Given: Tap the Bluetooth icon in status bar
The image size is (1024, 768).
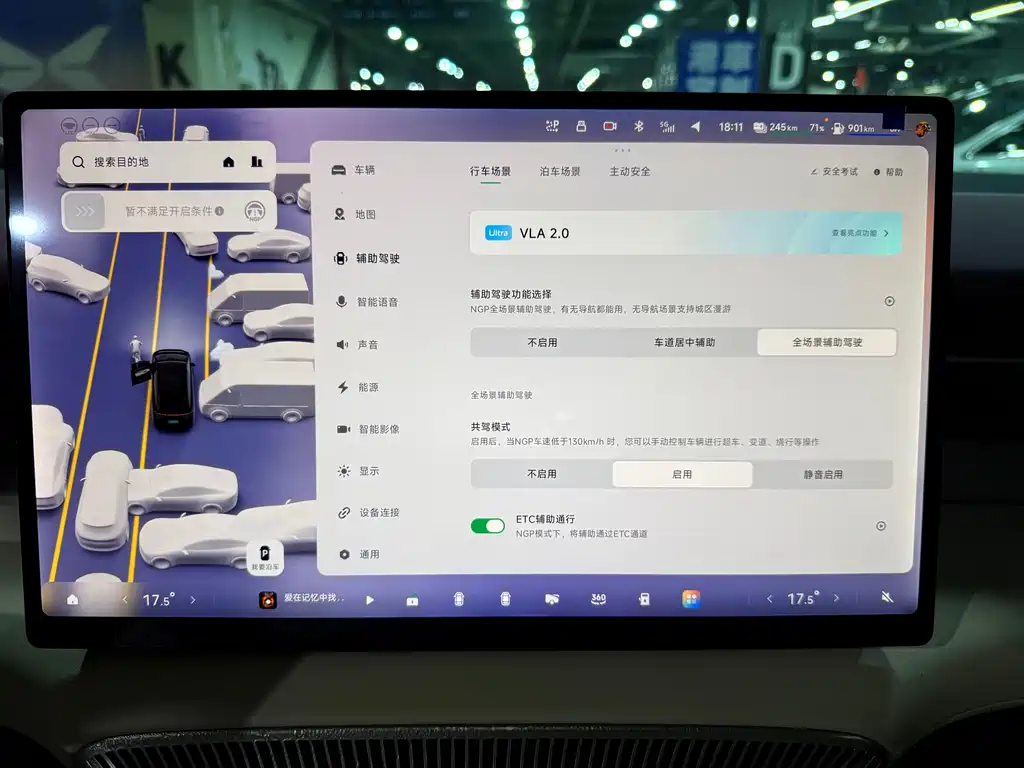Looking at the screenshot, I should coord(639,126).
